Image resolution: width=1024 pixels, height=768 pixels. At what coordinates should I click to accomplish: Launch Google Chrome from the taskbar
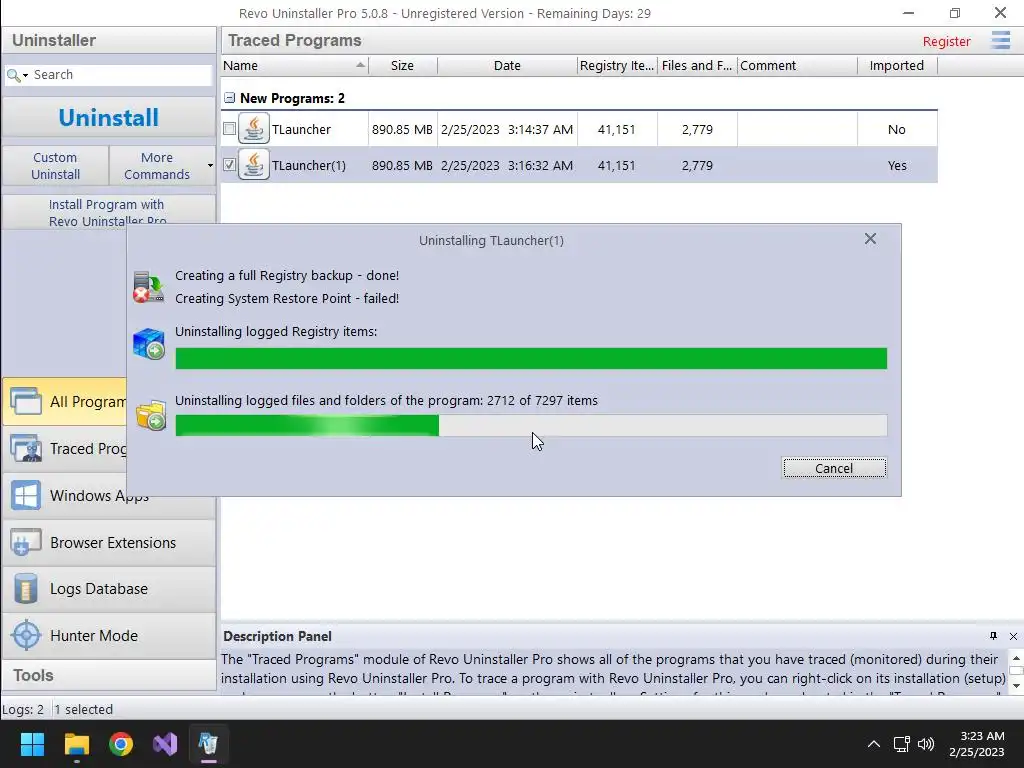[x=121, y=744]
